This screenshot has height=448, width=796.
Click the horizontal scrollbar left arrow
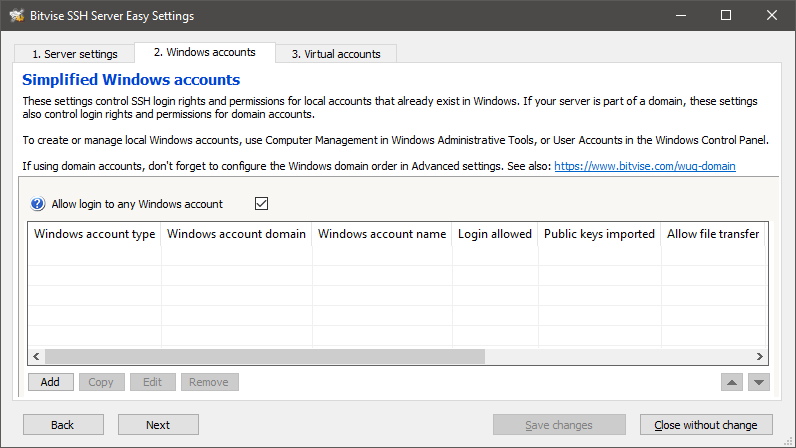click(x=36, y=356)
